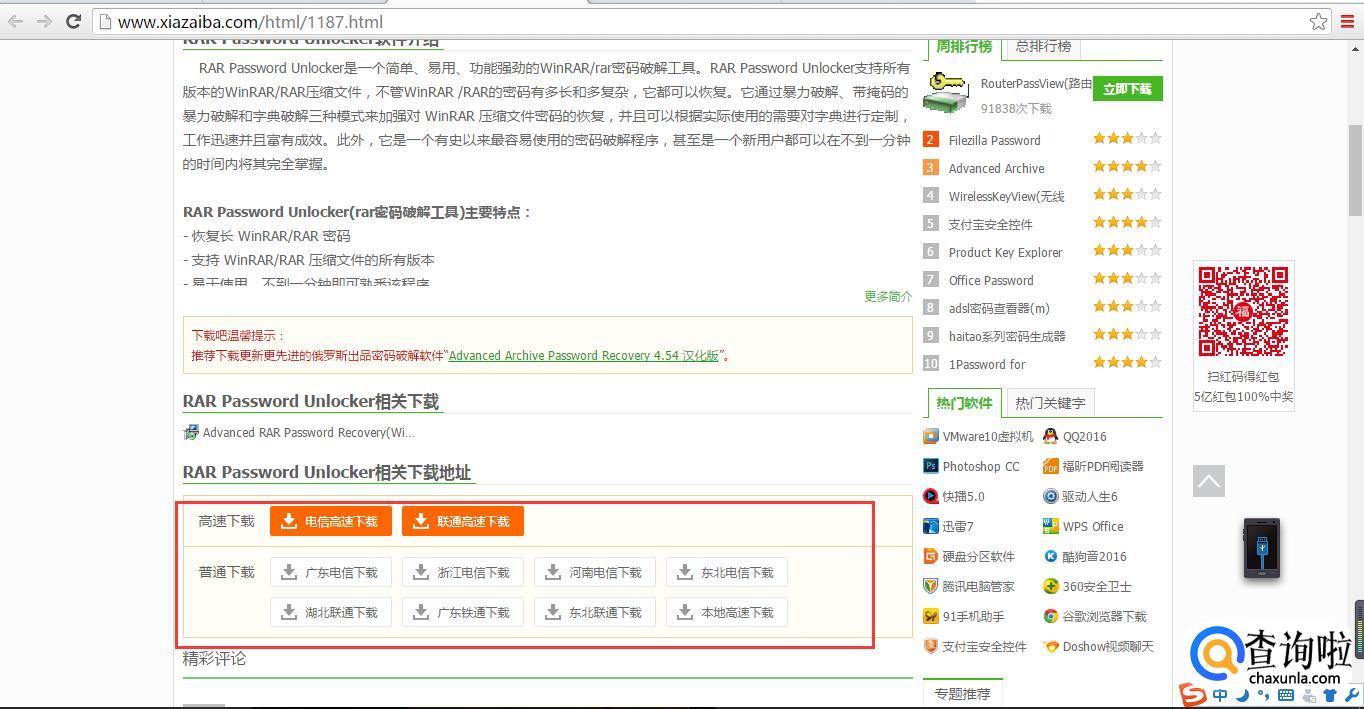Click the 360安全卫士 icon
Image resolution: width=1364 pixels, height=709 pixels.
1050,586
